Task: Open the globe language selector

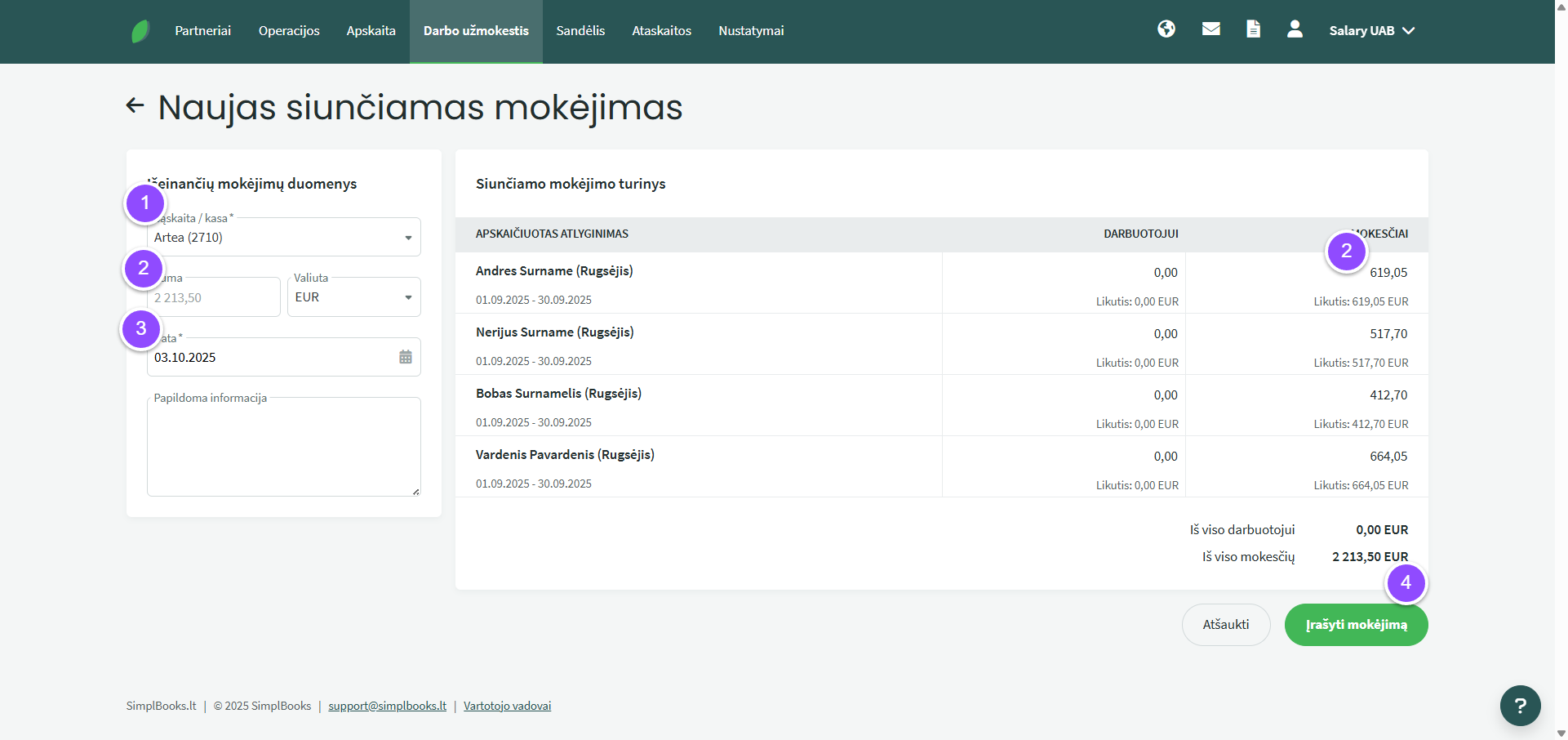Action: point(1166,29)
